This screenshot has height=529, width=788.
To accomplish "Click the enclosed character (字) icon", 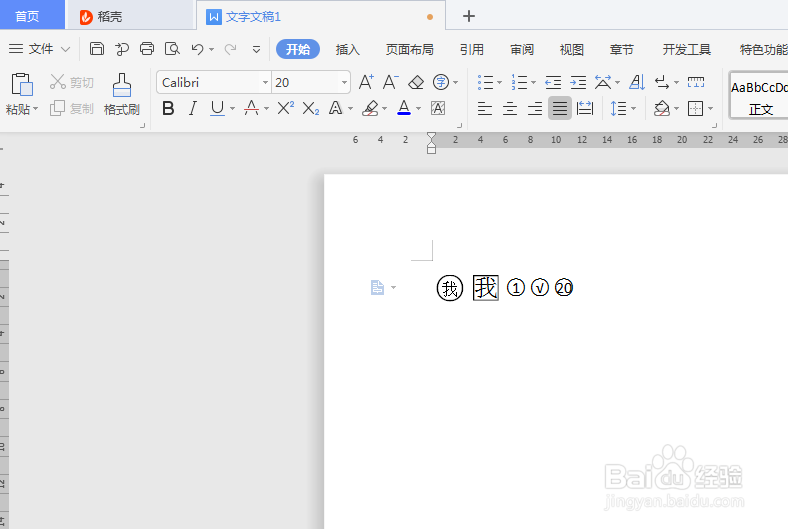I will pyautogui.click(x=441, y=82).
